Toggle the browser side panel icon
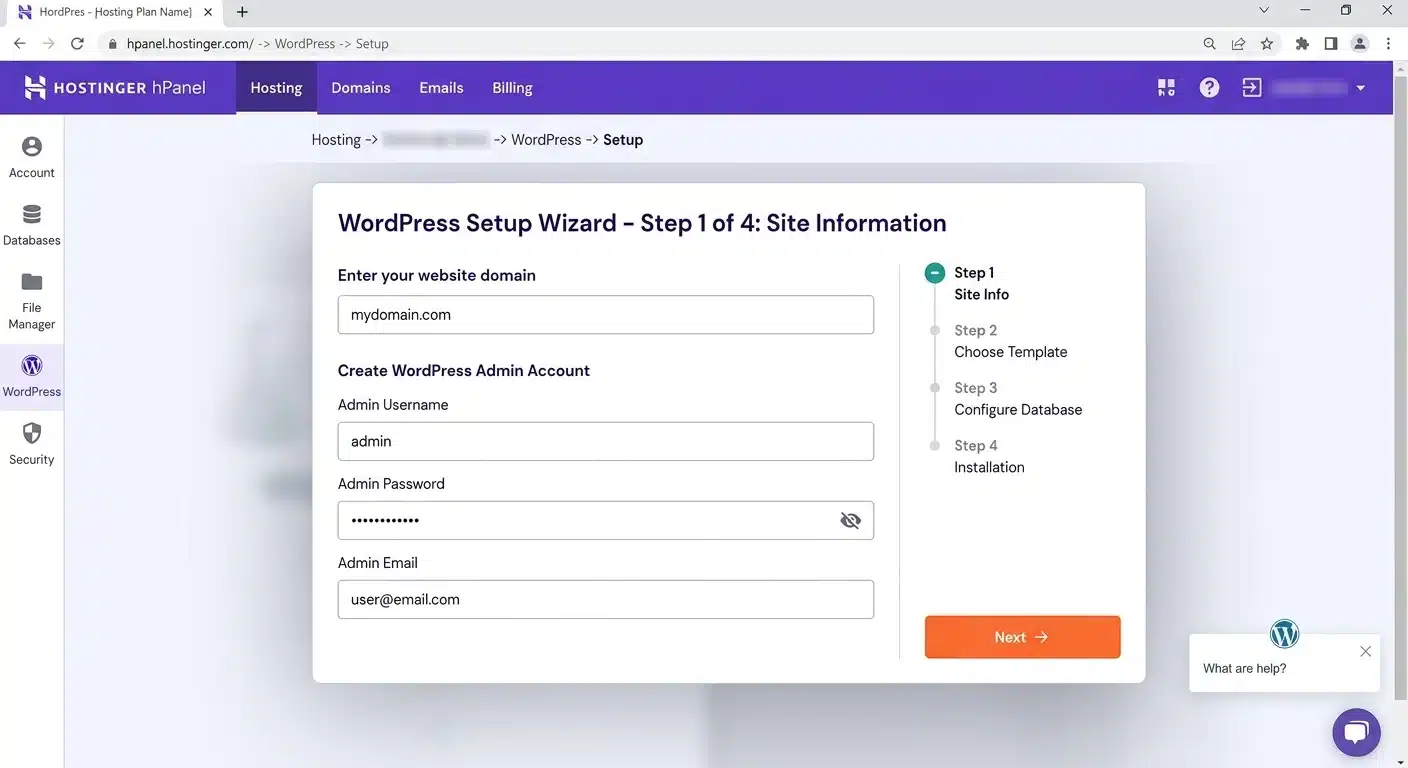Viewport: 1408px width, 768px height. coord(1331,44)
